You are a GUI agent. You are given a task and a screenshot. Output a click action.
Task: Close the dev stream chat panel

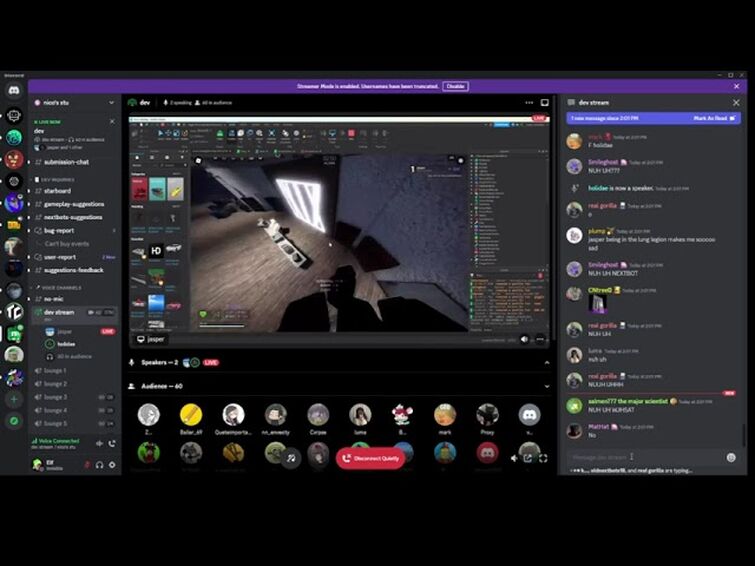pos(736,103)
